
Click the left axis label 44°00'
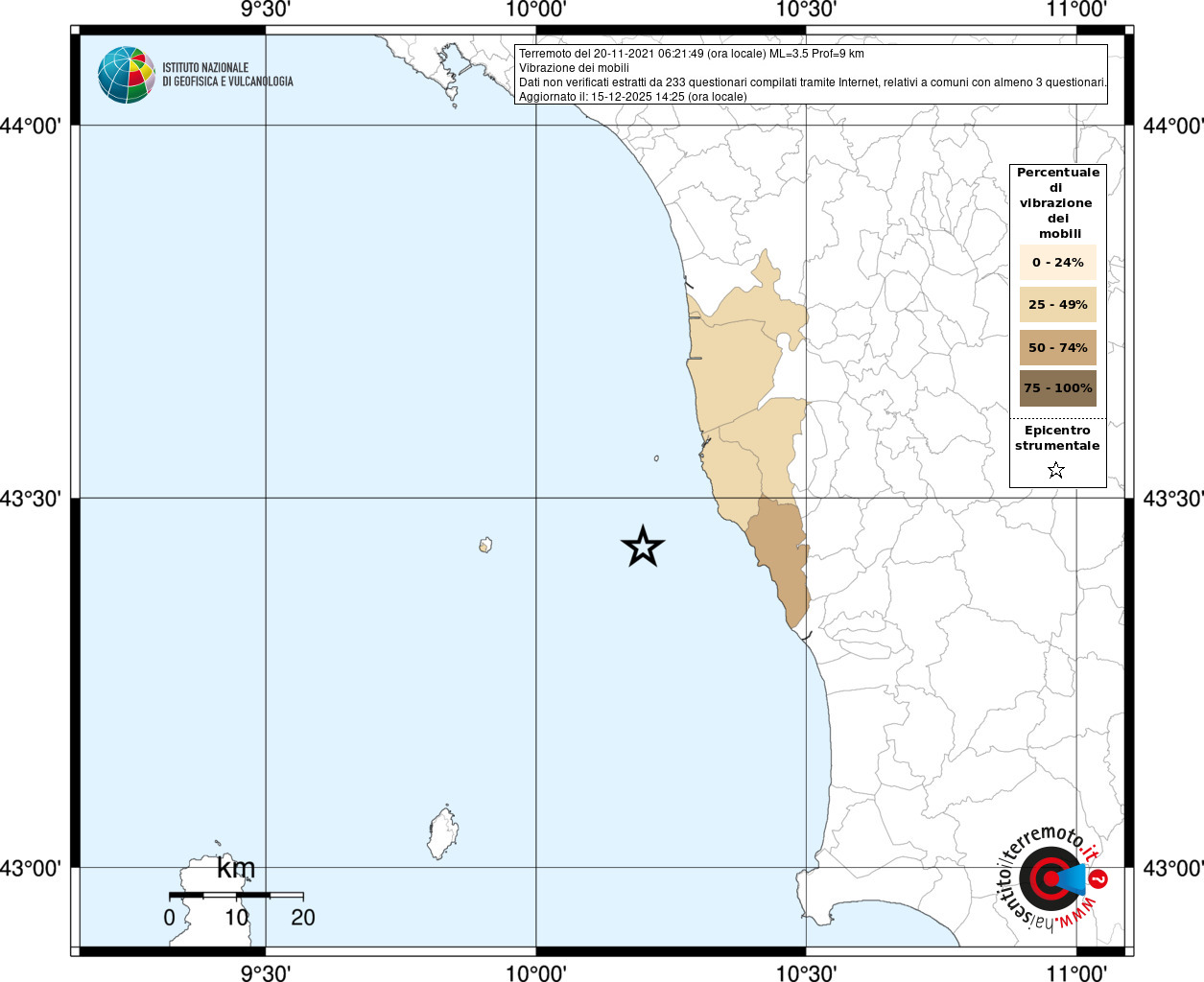pos(31,126)
